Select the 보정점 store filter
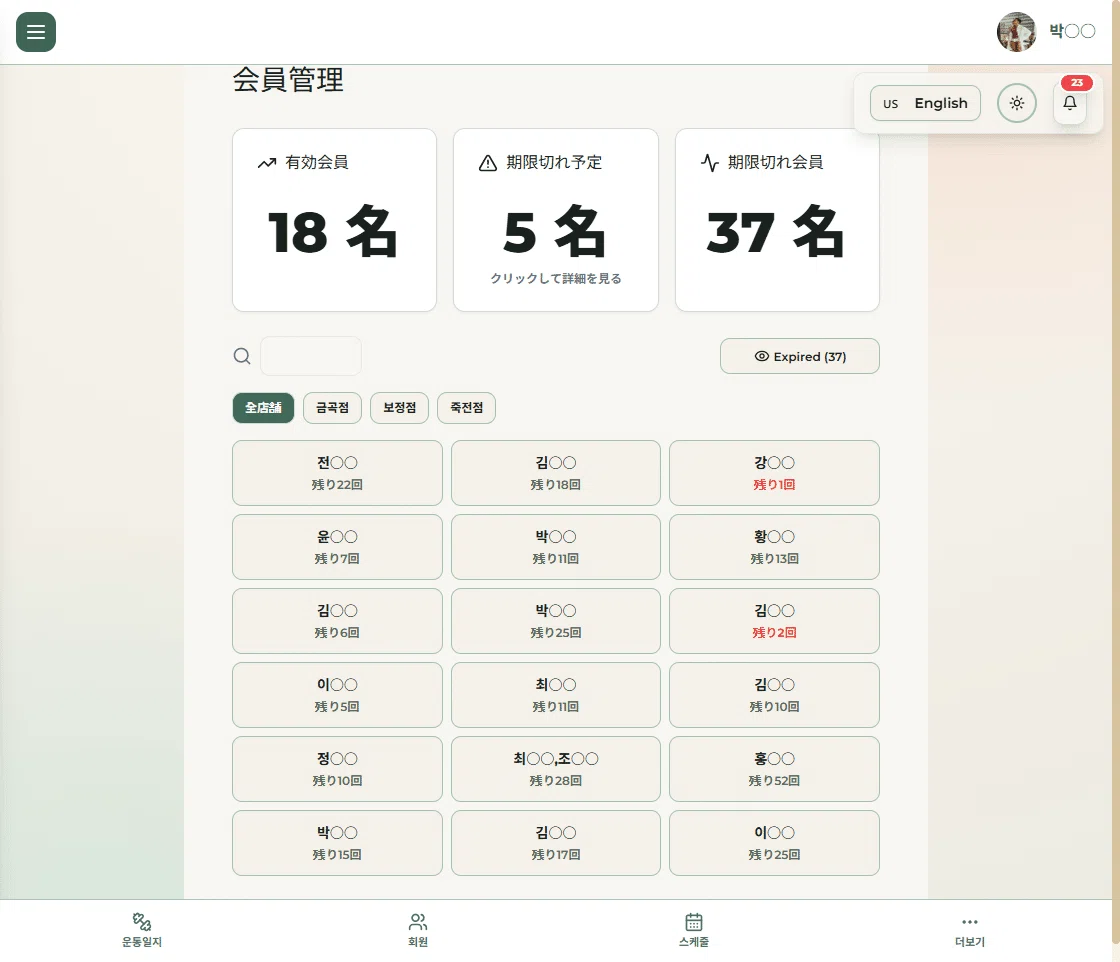The image size is (1120, 962). click(x=399, y=408)
